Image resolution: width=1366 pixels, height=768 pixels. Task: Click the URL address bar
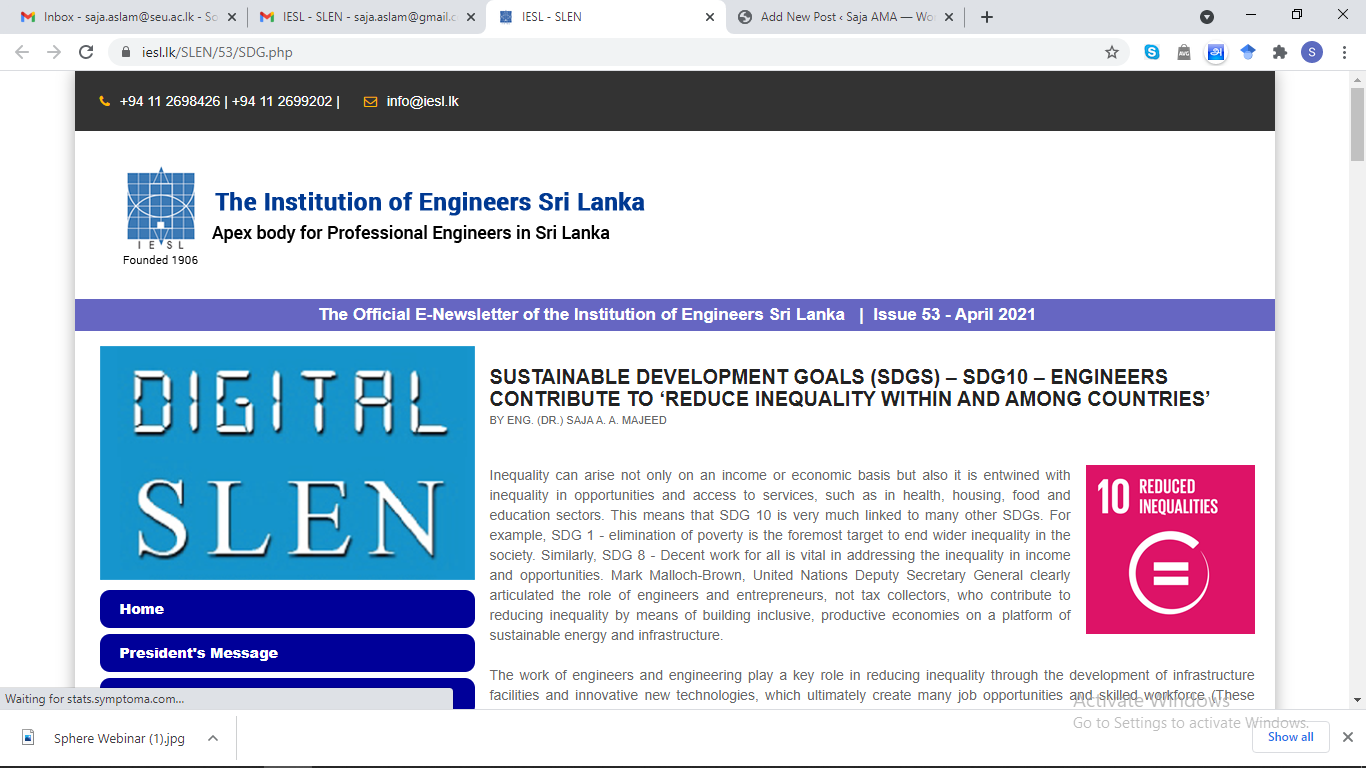tap(610, 52)
